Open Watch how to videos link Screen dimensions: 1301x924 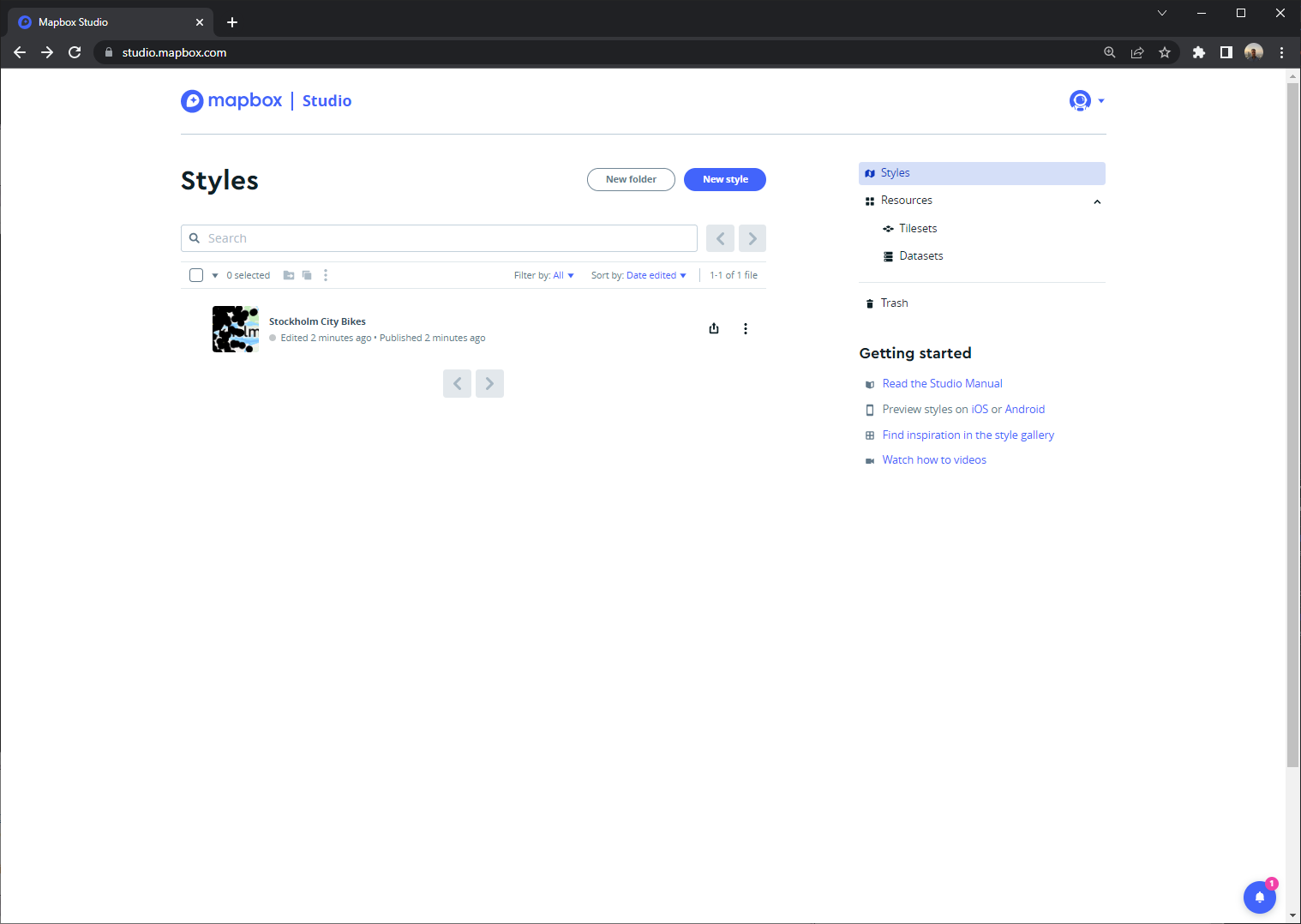pyautogui.click(x=934, y=460)
